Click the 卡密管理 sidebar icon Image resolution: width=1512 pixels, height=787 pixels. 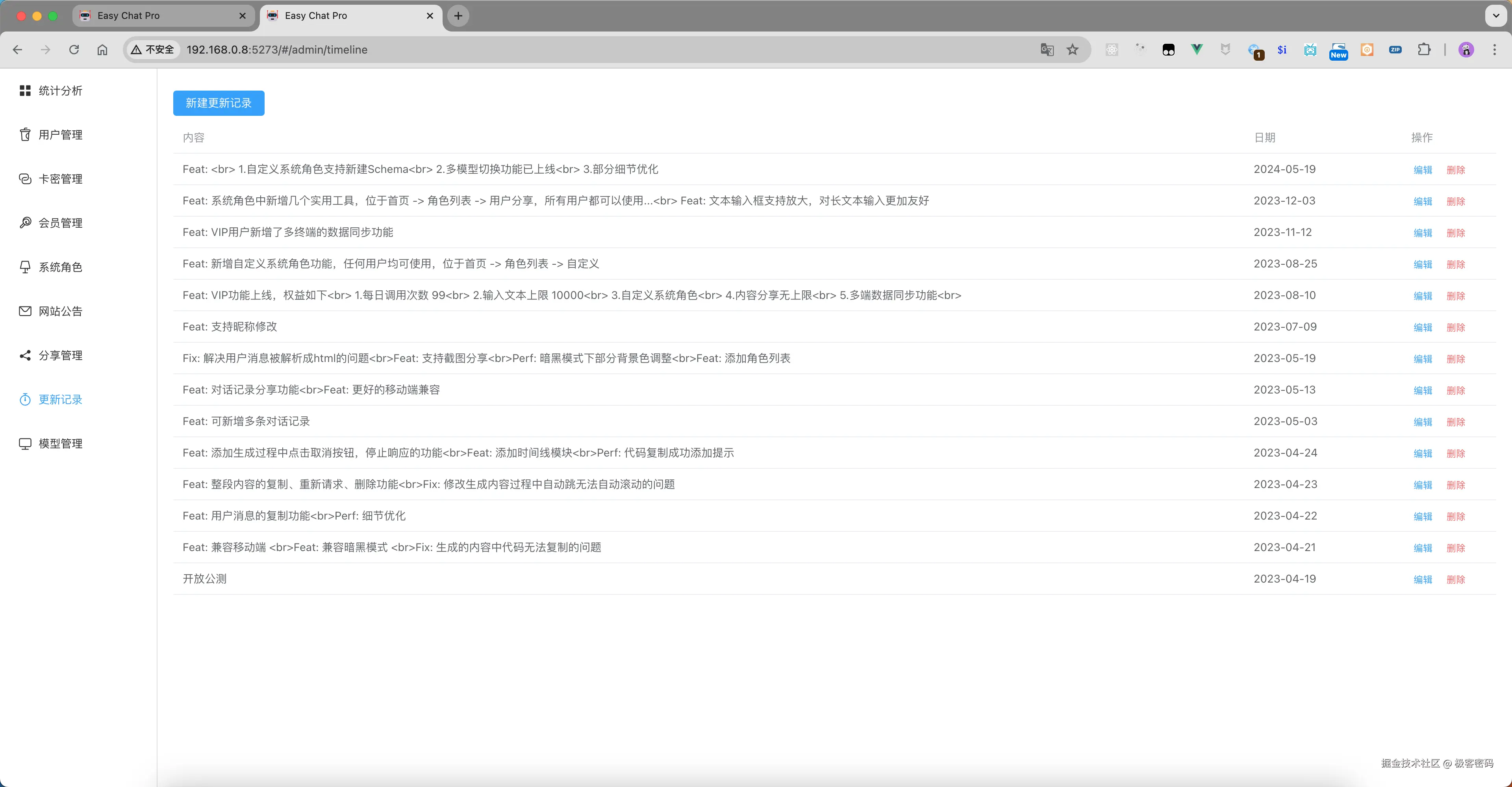(x=25, y=178)
